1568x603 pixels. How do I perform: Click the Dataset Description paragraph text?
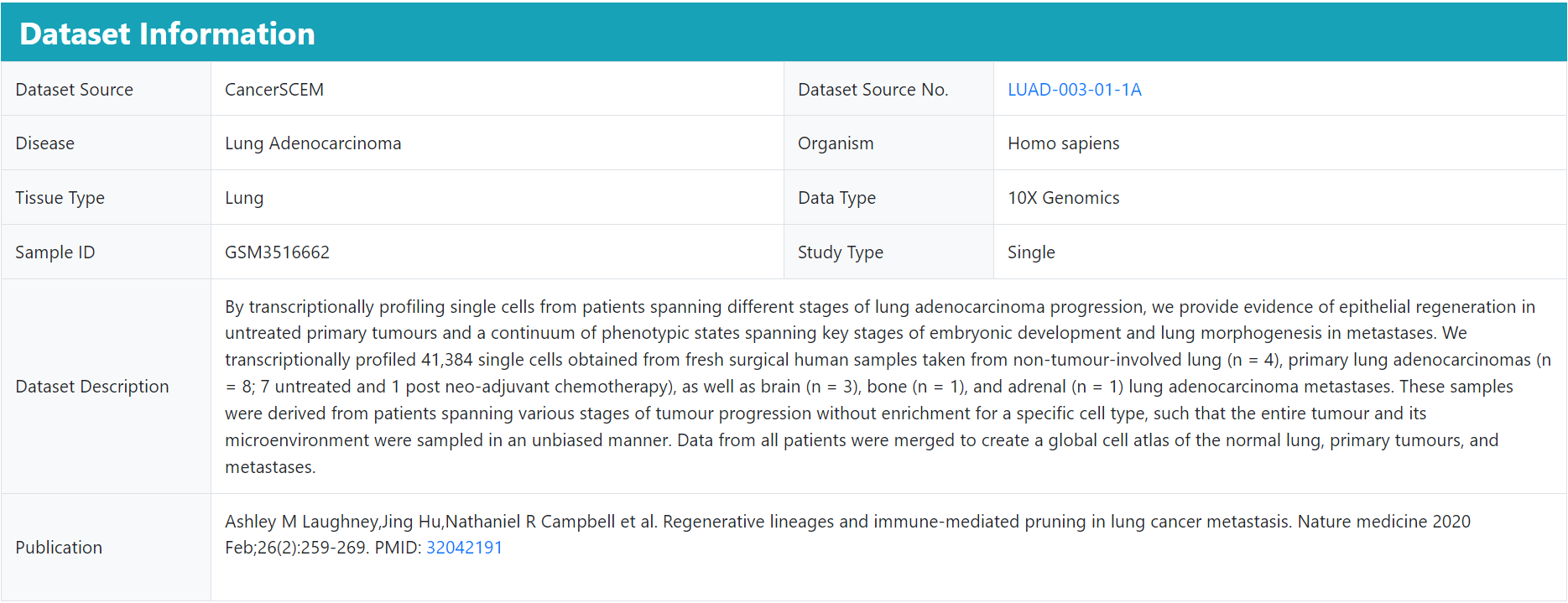point(888,387)
